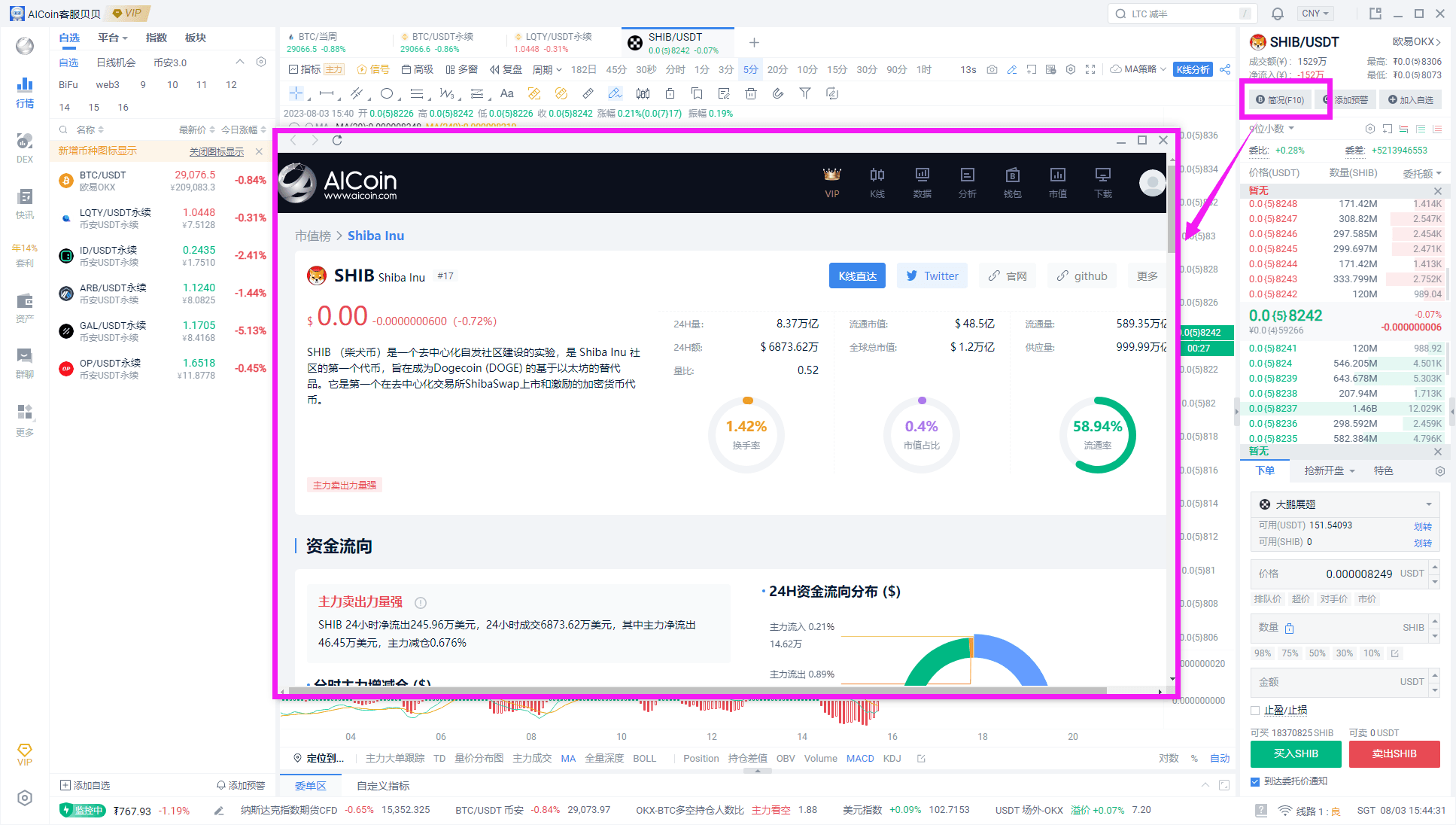Viewport: 1456px width, 825px height.
Task: Open the 委托额 column dropdown
Action: (x=1422, y=173)
